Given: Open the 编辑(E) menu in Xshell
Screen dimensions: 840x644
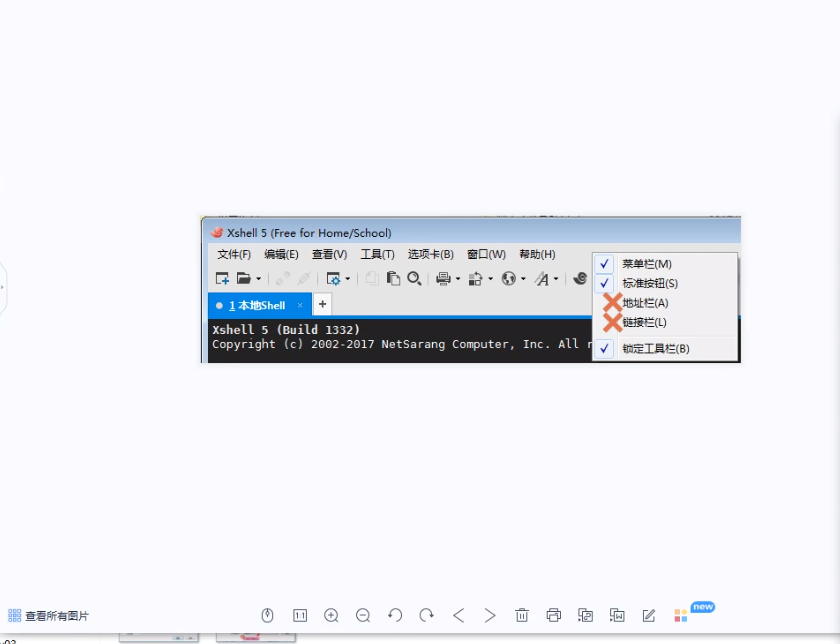Looking at the screenshot, I should point(281,254).
